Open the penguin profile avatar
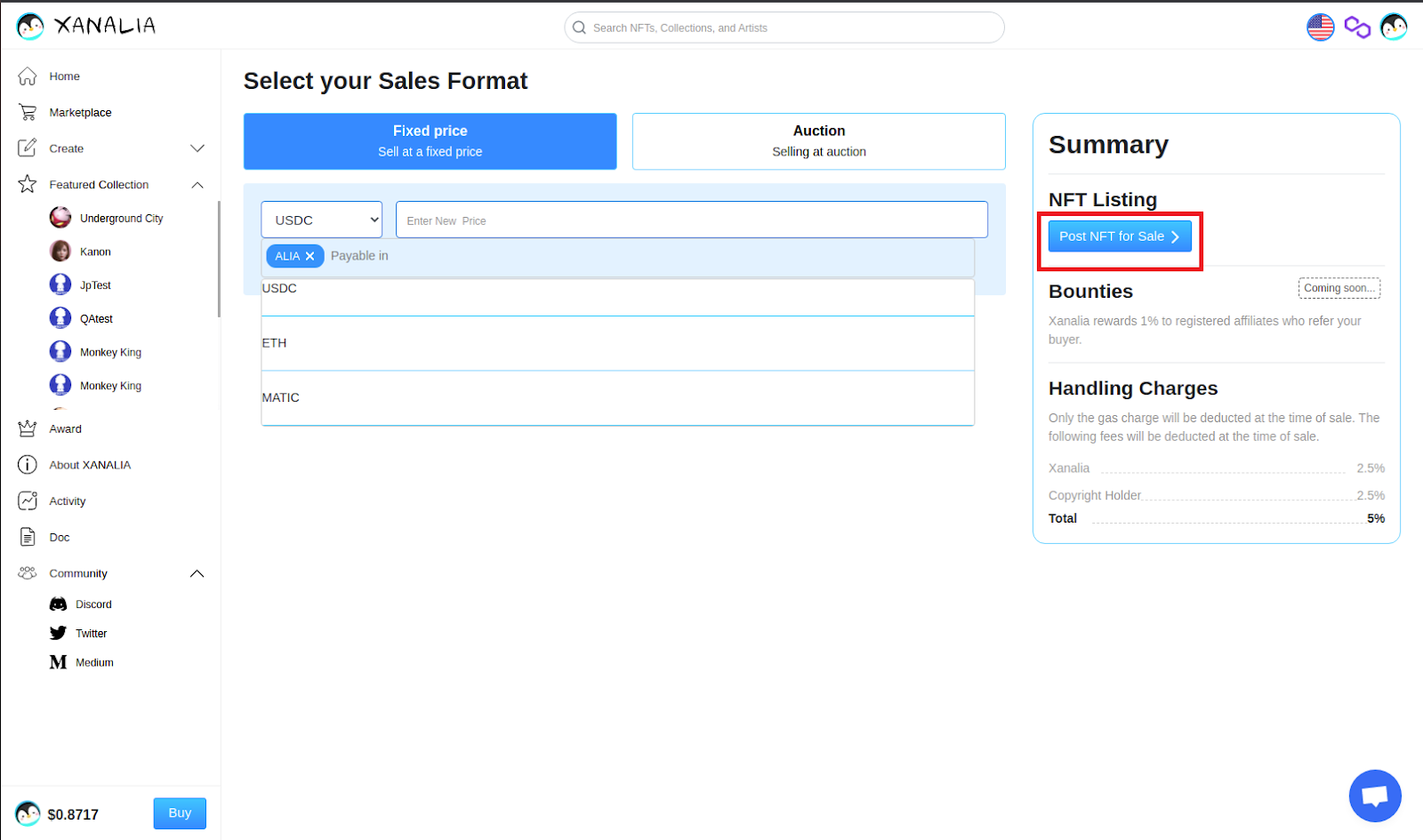Viewport: 1423px width, 840px height. coord(1394,28)
